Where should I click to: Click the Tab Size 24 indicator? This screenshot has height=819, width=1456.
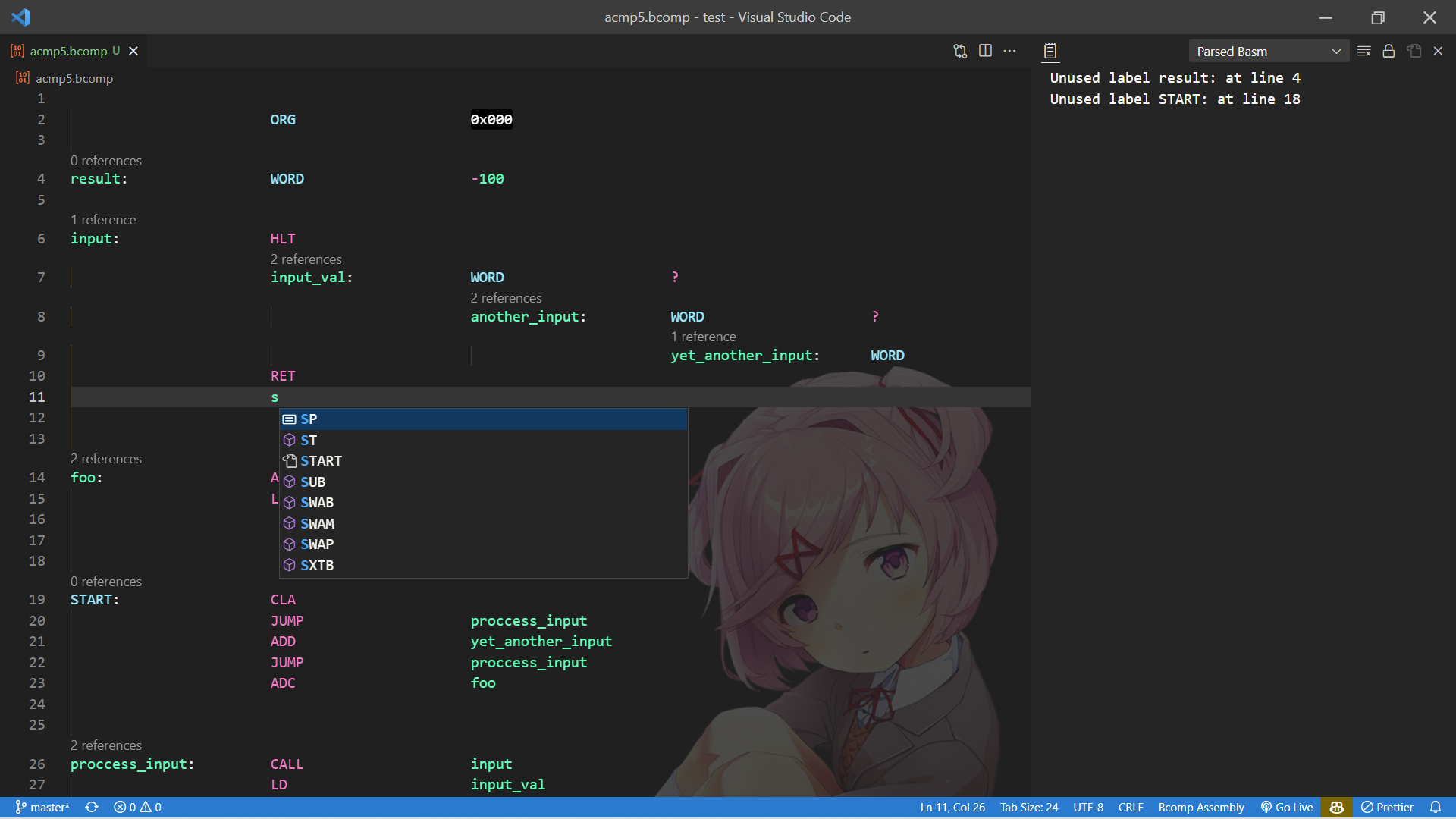point(1028,808)
